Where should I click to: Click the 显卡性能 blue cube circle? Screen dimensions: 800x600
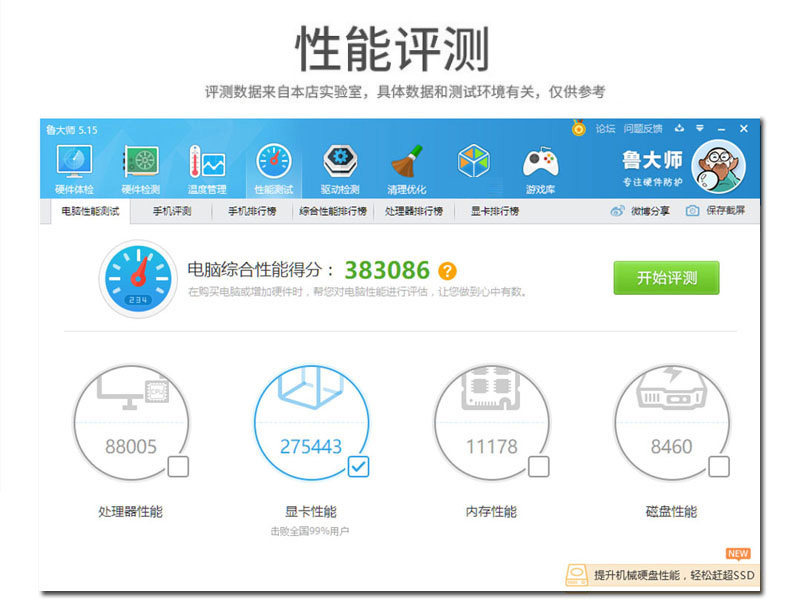[x=312, y=423]
